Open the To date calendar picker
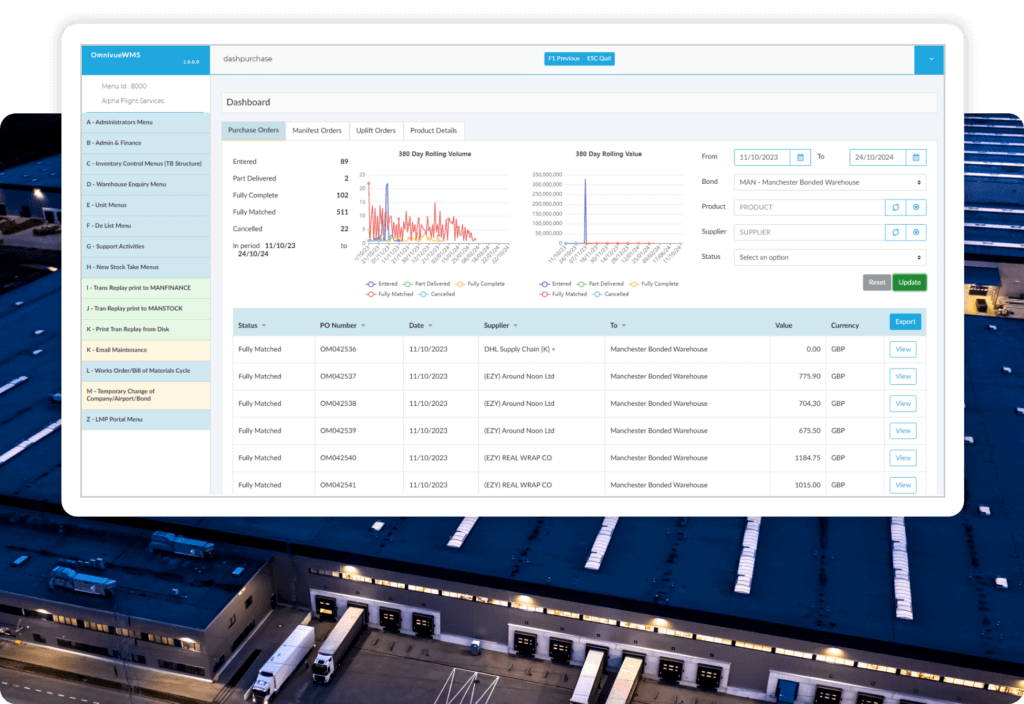 [916, 157]
